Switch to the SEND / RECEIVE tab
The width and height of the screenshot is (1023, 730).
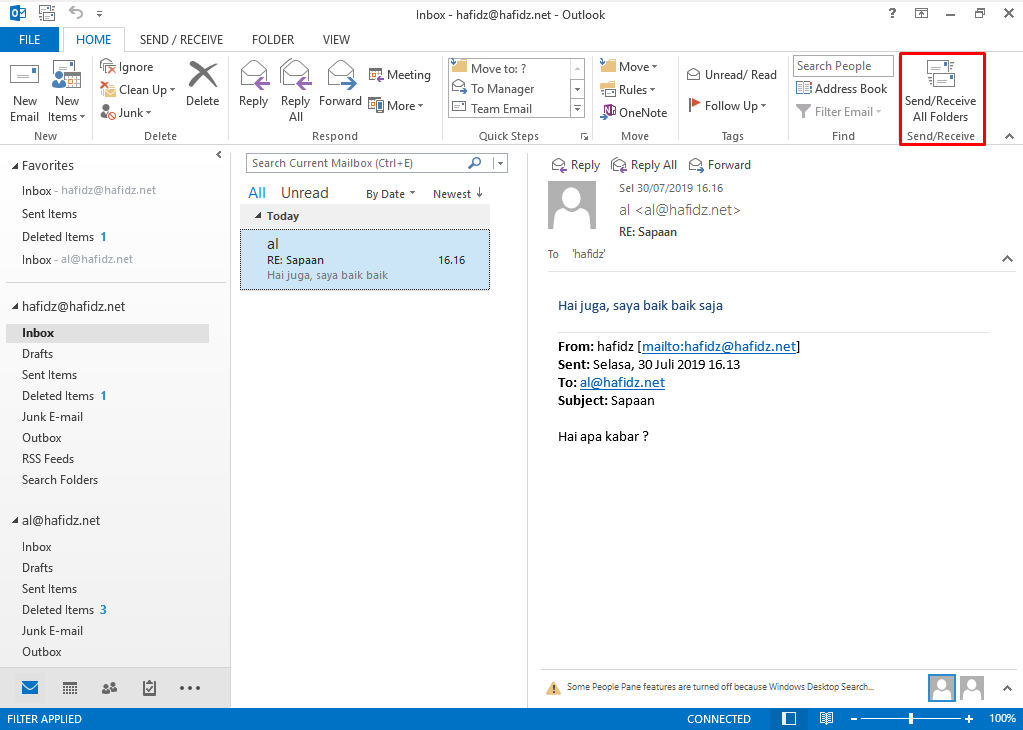(181, 40)
